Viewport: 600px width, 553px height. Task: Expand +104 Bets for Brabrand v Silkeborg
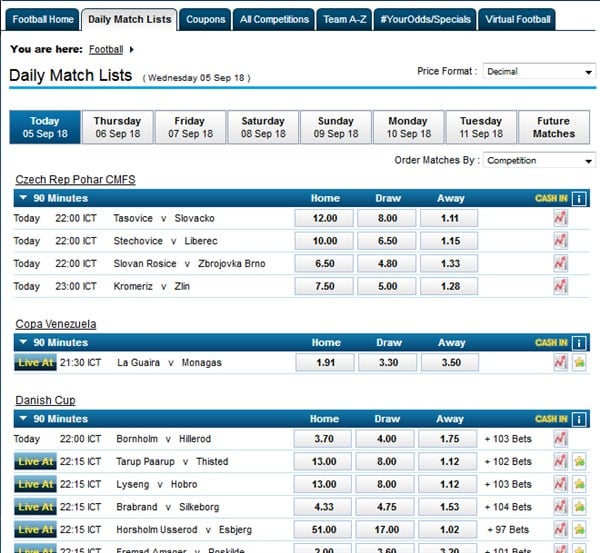508,507
